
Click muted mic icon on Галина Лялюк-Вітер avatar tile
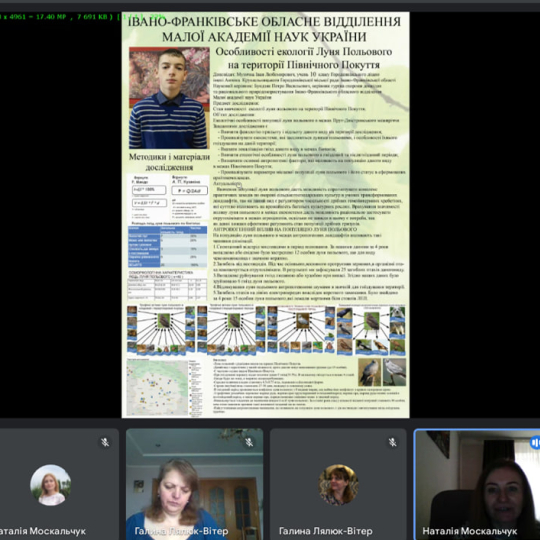(393, 442)
